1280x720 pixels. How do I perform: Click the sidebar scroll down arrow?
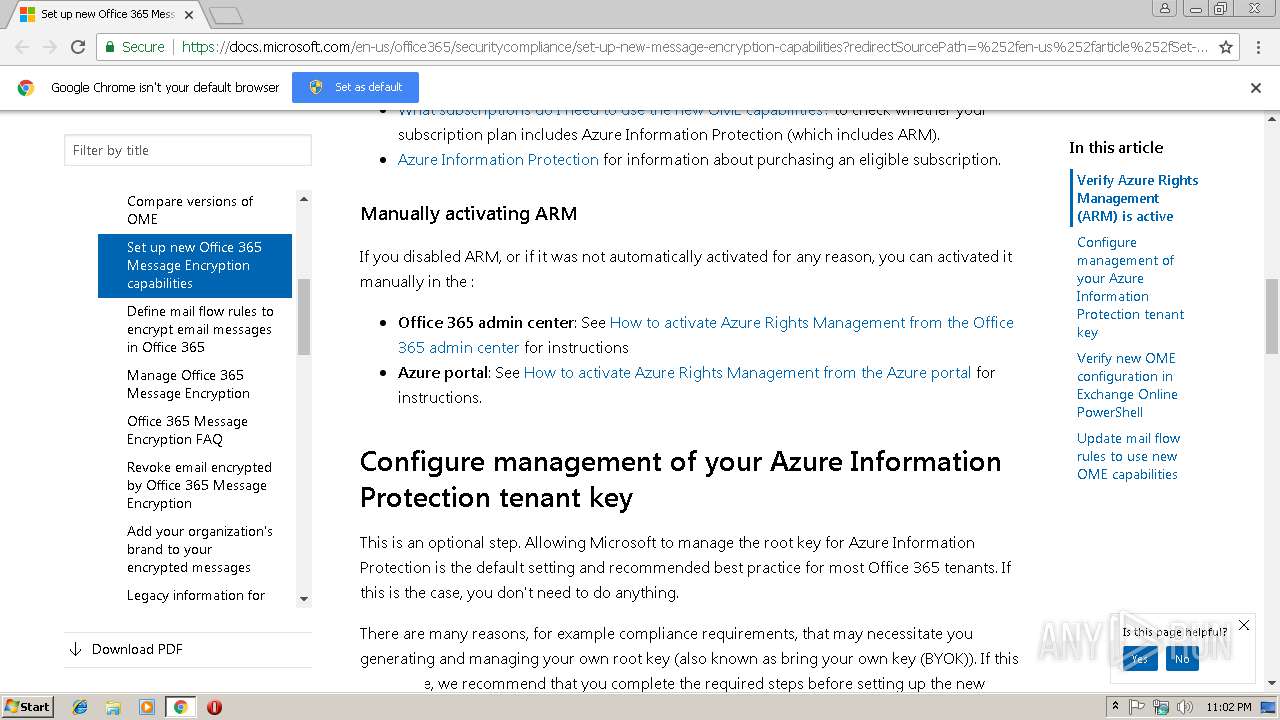pyautogui.click(x=304, y=598)
